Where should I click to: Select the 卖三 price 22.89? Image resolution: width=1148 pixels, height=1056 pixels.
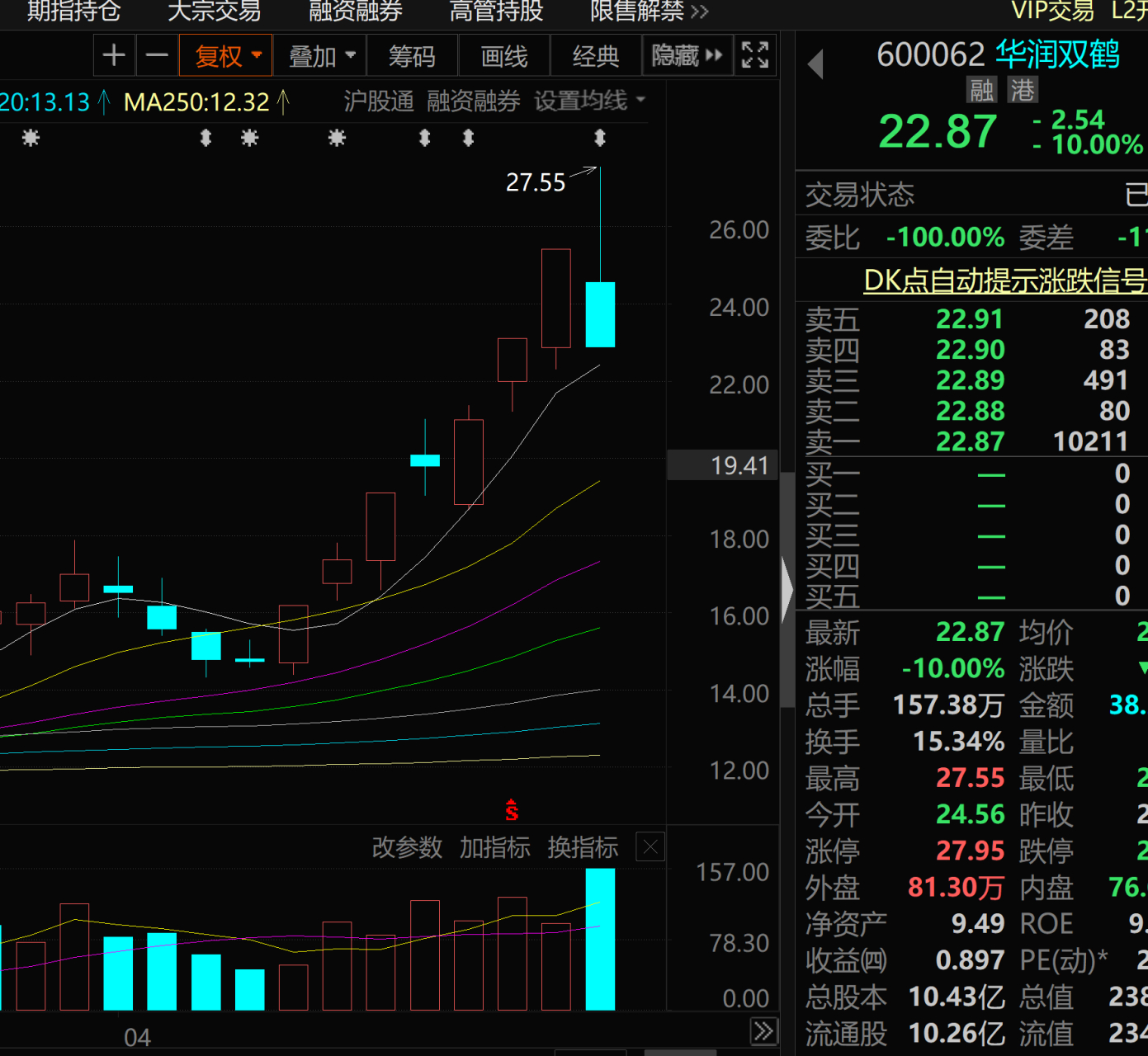coord(970,380)
